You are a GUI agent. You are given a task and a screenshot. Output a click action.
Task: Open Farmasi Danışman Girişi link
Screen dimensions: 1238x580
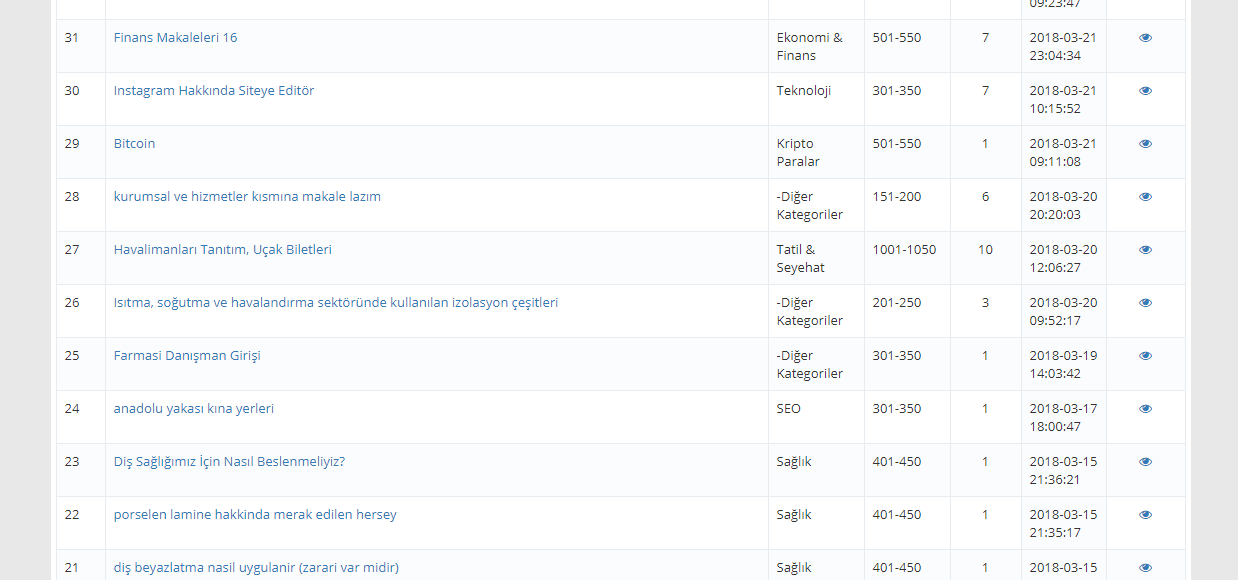(x=187, y=356)
